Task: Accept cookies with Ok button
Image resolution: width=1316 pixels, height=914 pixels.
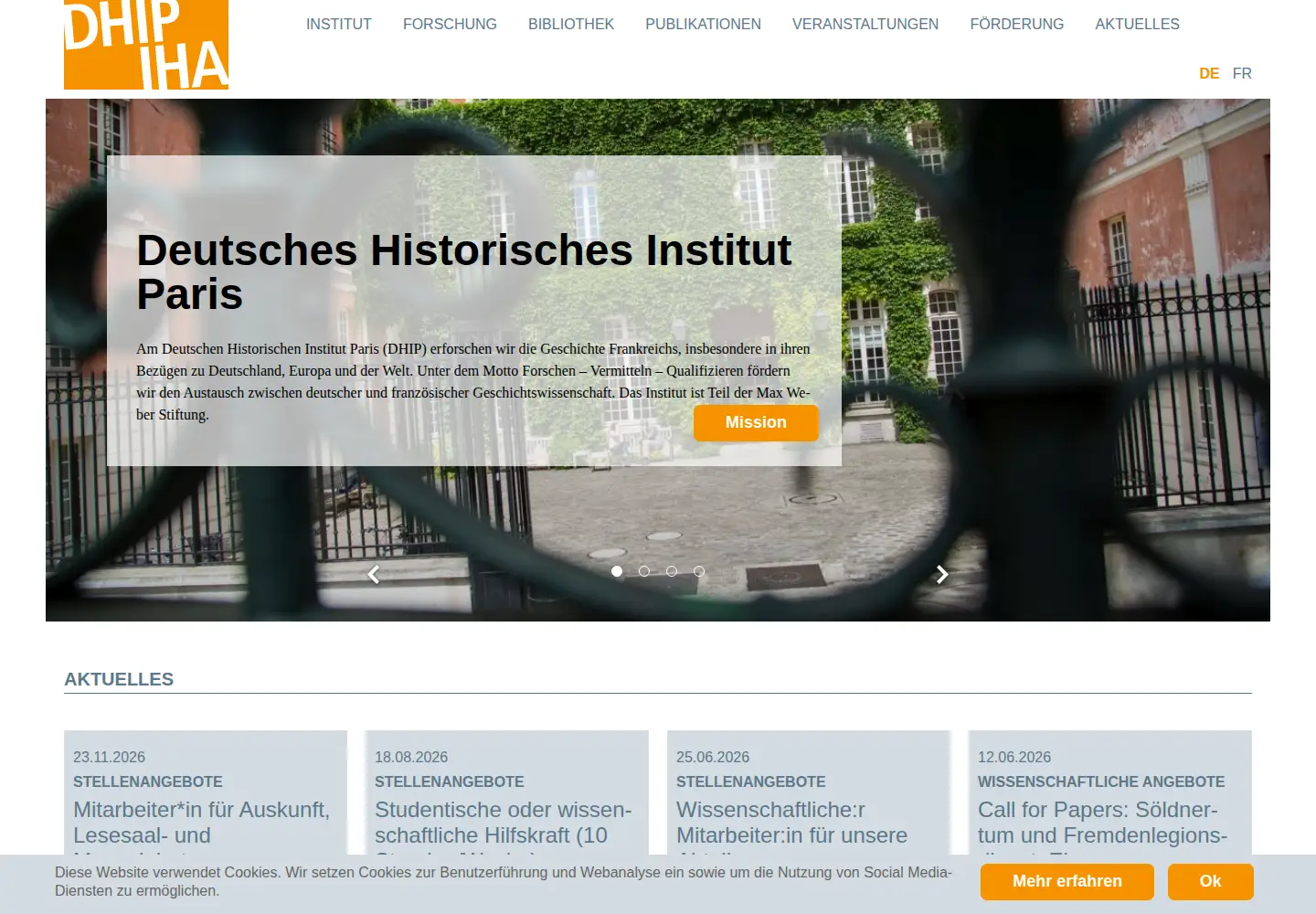Action: tap(1210, 881)
